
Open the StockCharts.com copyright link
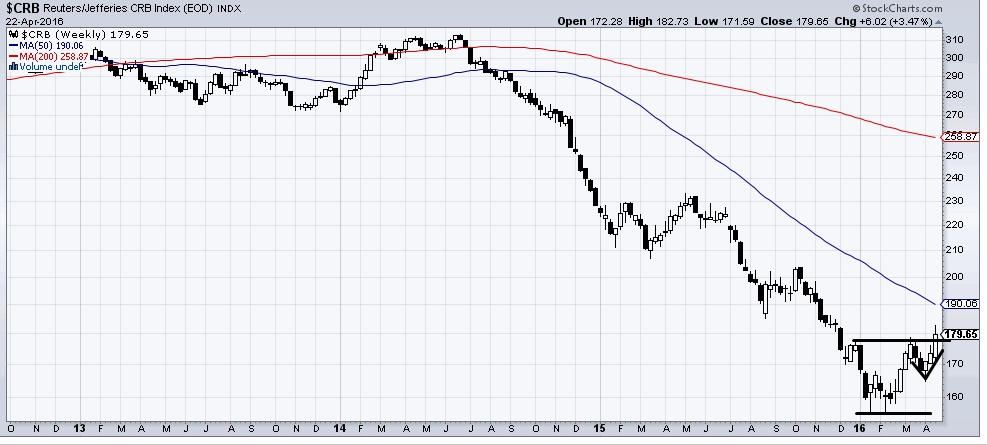click(898, 8)
